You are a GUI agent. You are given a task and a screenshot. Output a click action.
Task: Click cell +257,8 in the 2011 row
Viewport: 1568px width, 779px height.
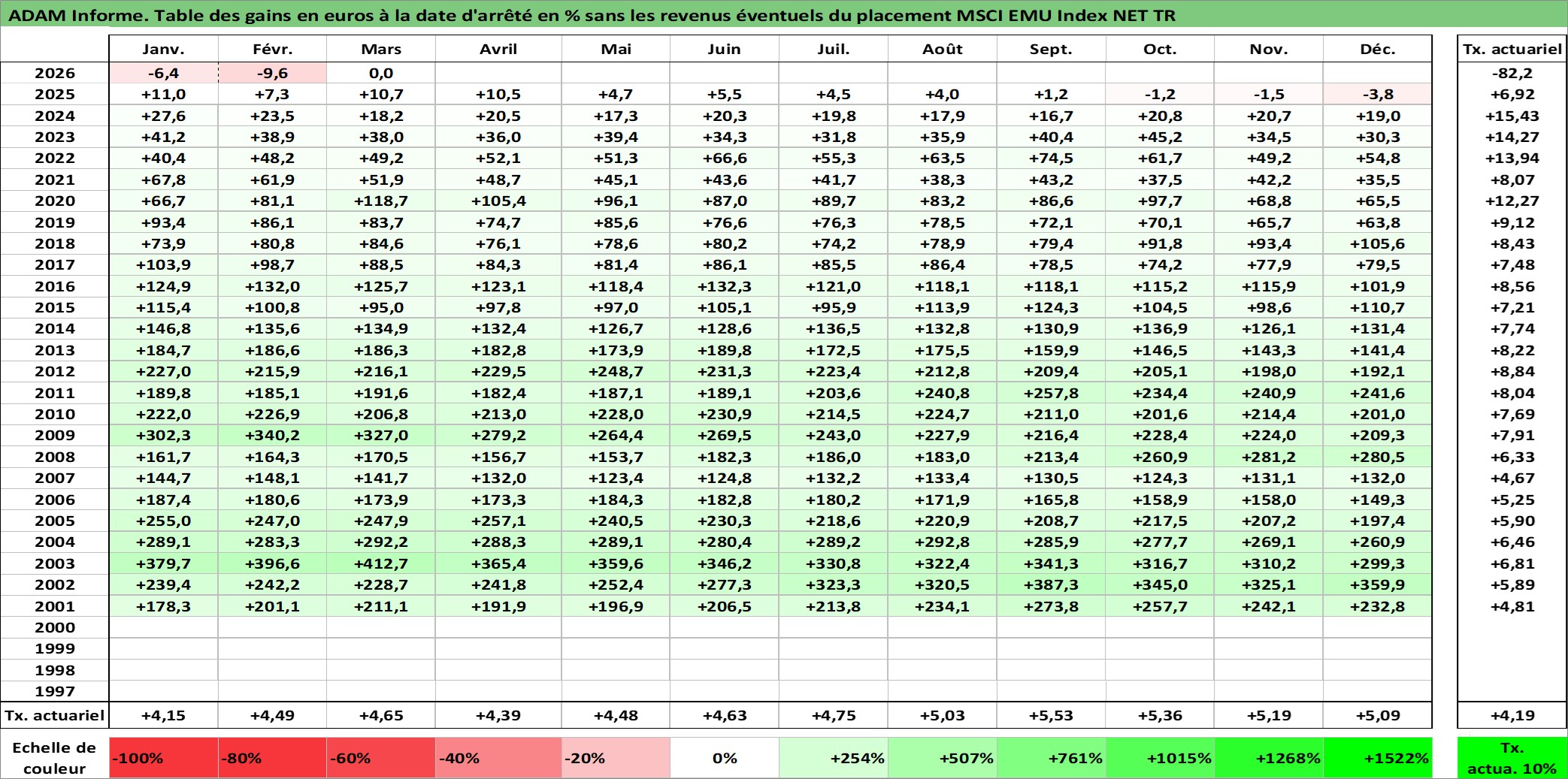point(1051,393)
